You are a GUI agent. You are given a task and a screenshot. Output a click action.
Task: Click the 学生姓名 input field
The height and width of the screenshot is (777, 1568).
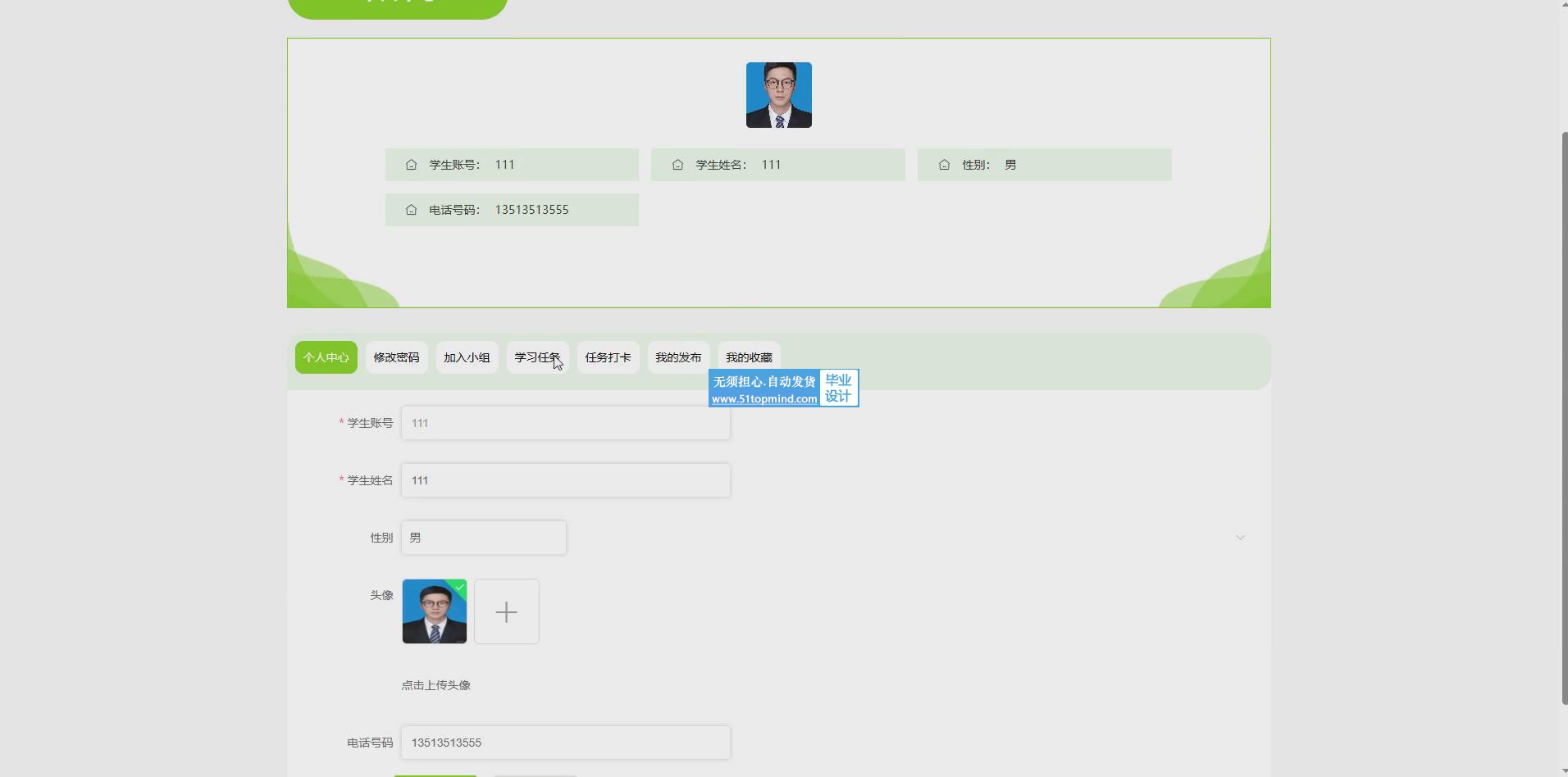pyautogui.click(x=565, y=480)
